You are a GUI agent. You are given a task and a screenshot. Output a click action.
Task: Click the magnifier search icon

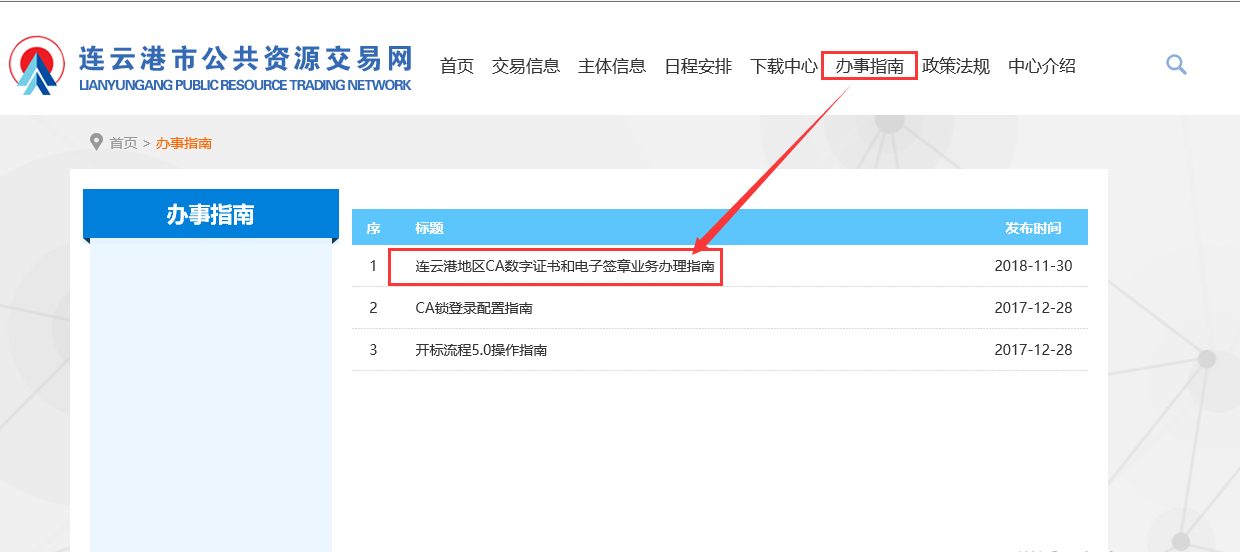click(x=1176, y=65)
